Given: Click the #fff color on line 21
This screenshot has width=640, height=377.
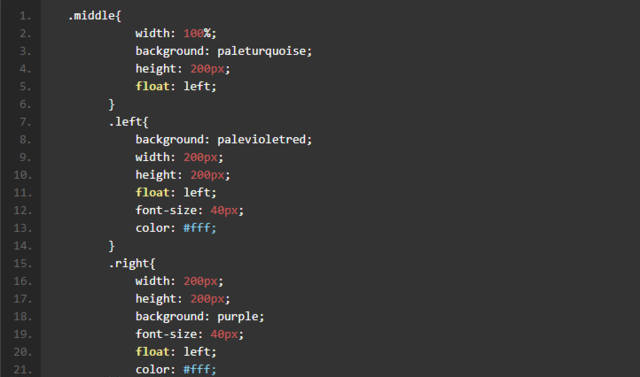Looking at the screenshot, I should pyautogui.click(x=197, y=370).
